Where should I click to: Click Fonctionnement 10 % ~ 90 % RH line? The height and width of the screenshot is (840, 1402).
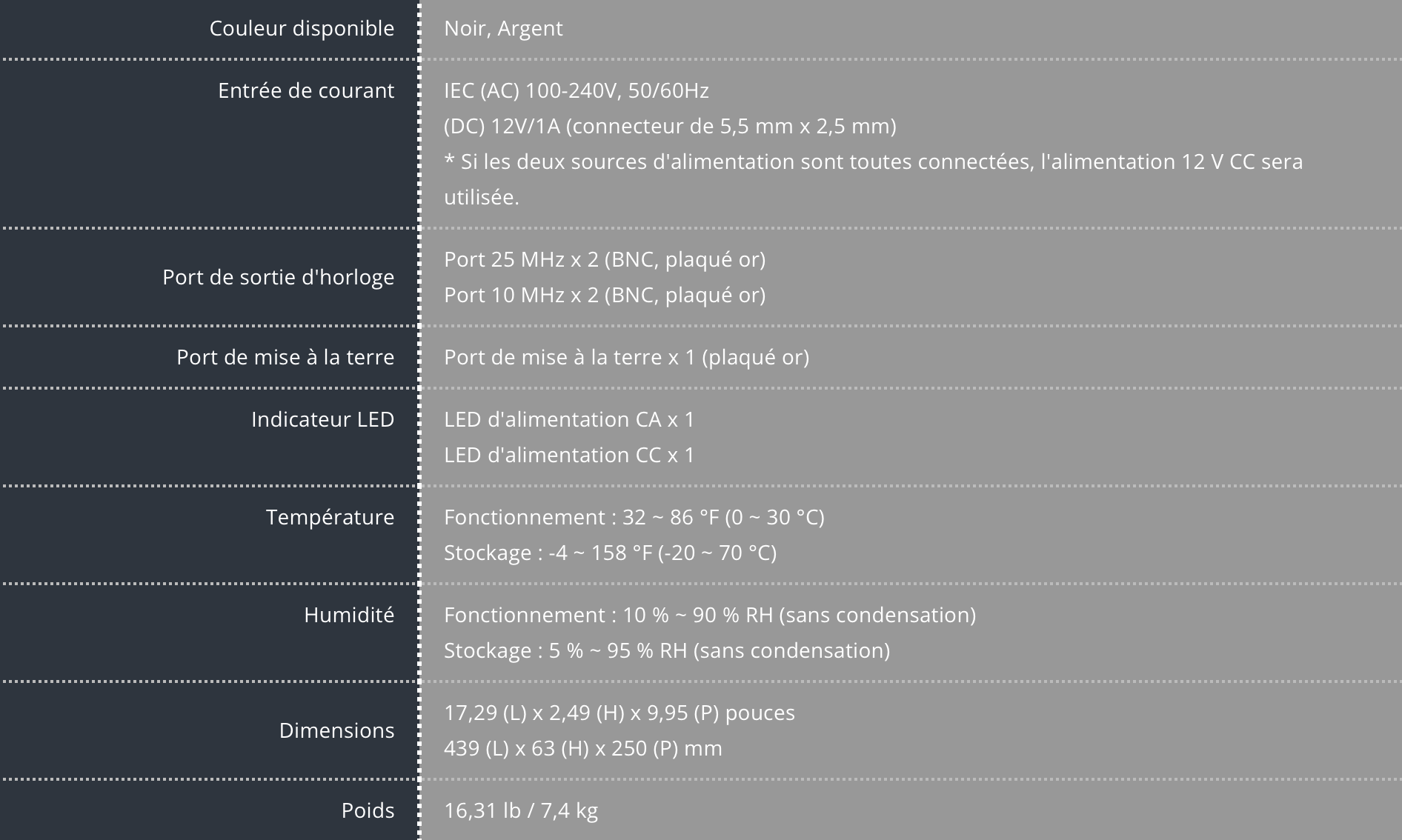(709, 615)
